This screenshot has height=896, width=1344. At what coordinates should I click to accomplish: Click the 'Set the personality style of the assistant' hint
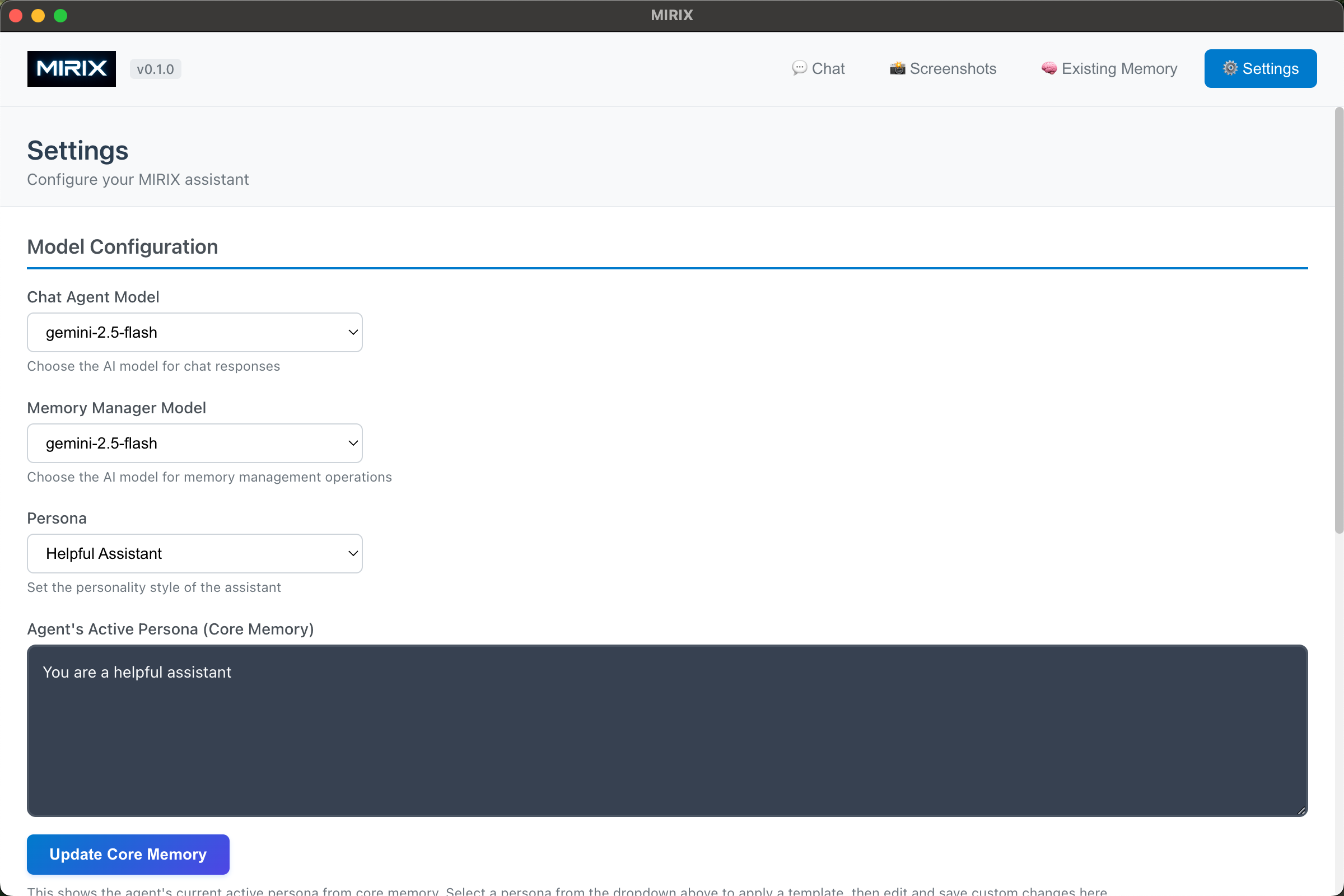click(155, 587)
